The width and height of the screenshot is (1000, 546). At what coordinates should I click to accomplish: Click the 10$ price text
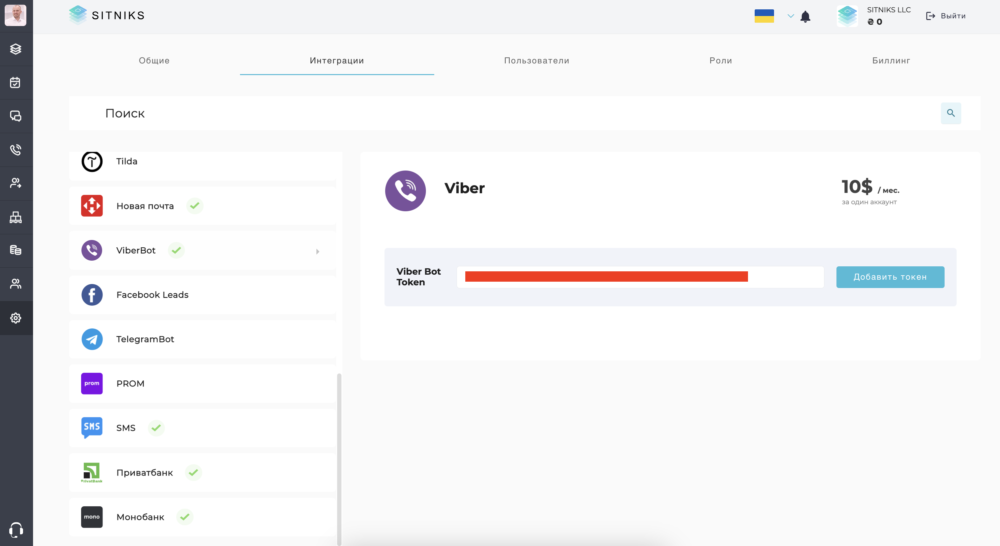[x=857, y=186]
